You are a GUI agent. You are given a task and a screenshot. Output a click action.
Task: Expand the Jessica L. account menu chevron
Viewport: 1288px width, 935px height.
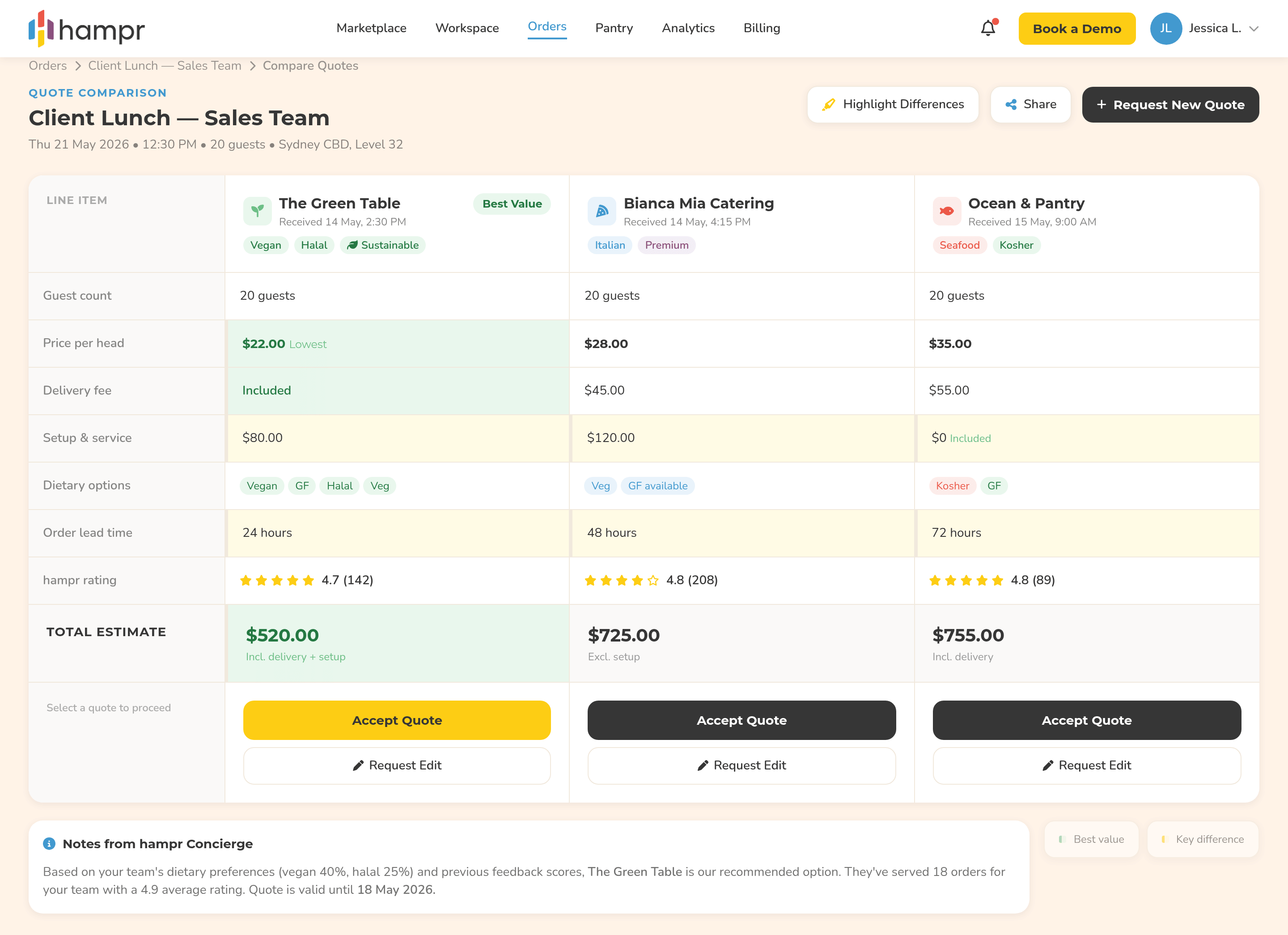[x=1254, y=28]
